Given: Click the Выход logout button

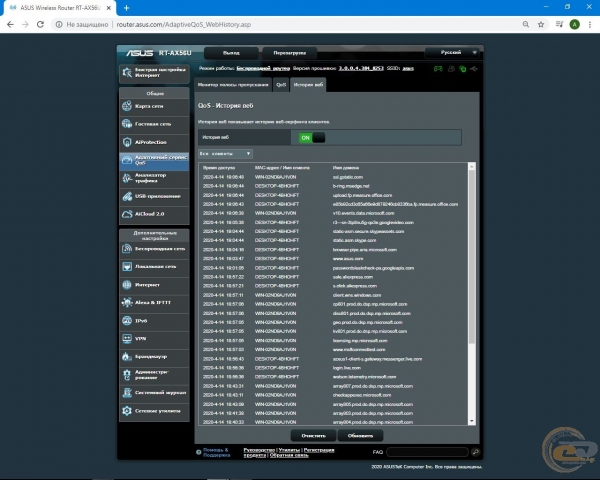Looking at the screenshot, I should pyautogui.click(x=231, y=53).
